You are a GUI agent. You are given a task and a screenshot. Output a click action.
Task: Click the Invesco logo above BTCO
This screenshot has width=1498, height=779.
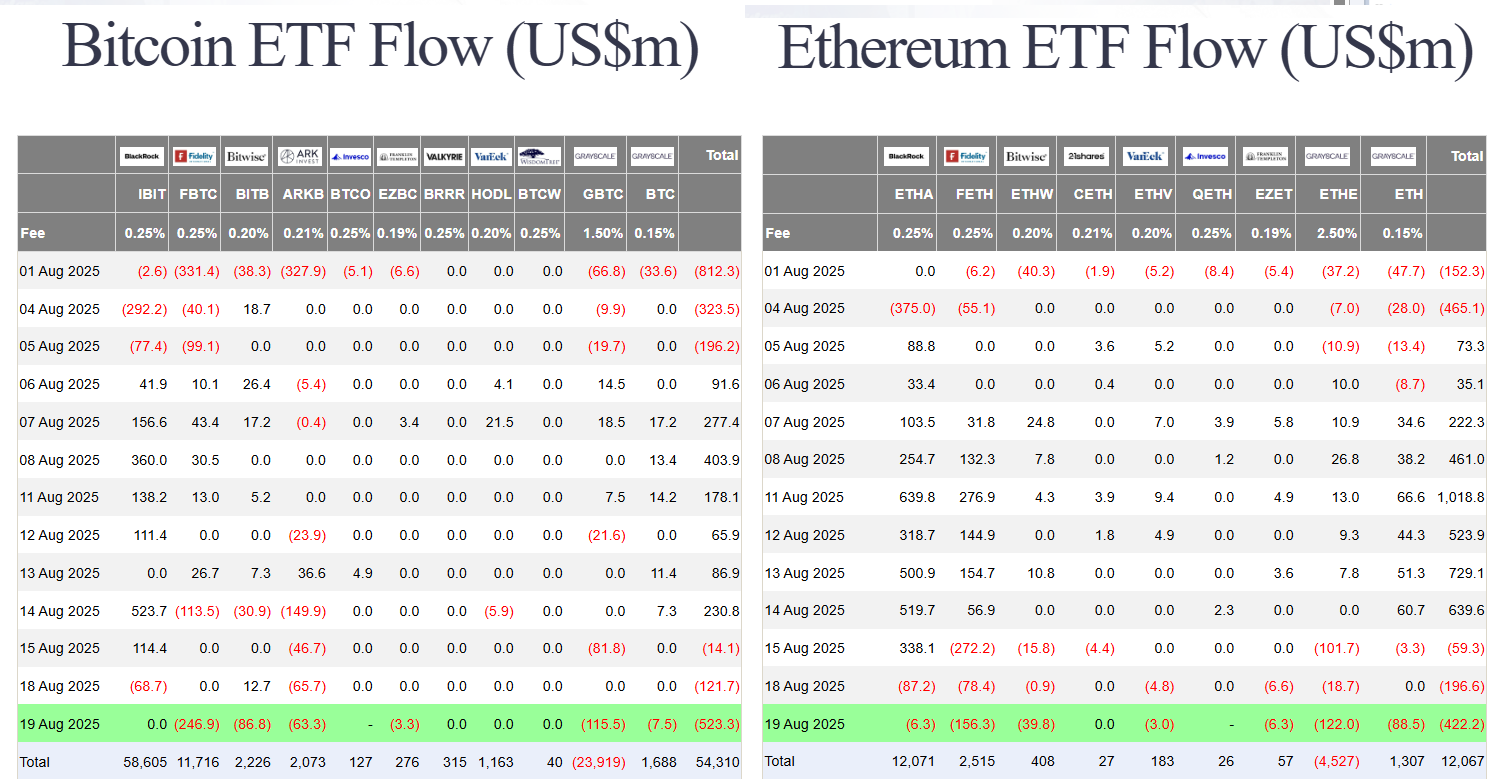(350, 156)
